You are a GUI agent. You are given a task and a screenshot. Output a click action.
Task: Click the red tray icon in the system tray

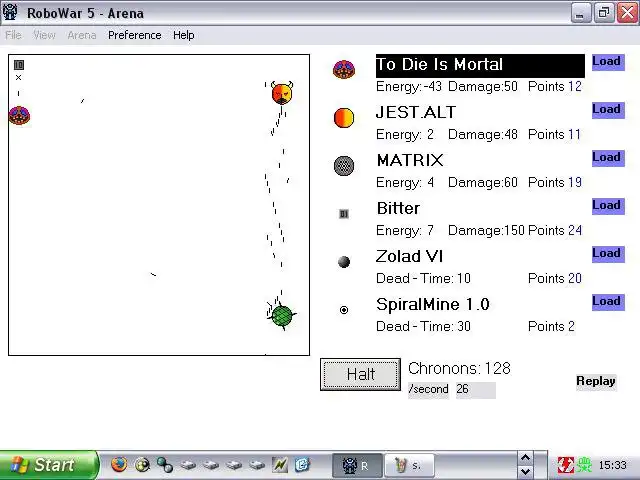point(566,465)
